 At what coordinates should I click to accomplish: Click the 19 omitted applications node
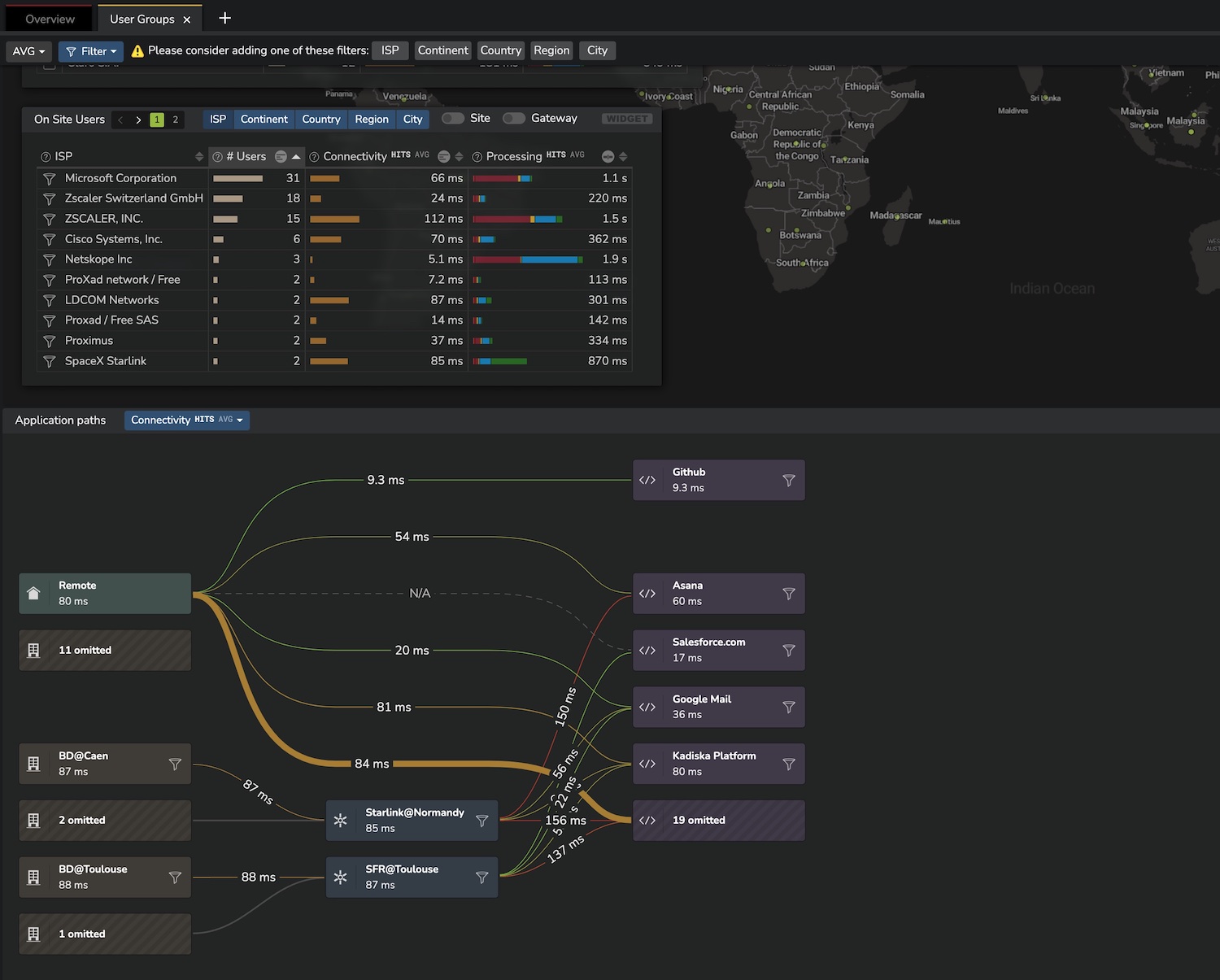(x=719, y=821)
